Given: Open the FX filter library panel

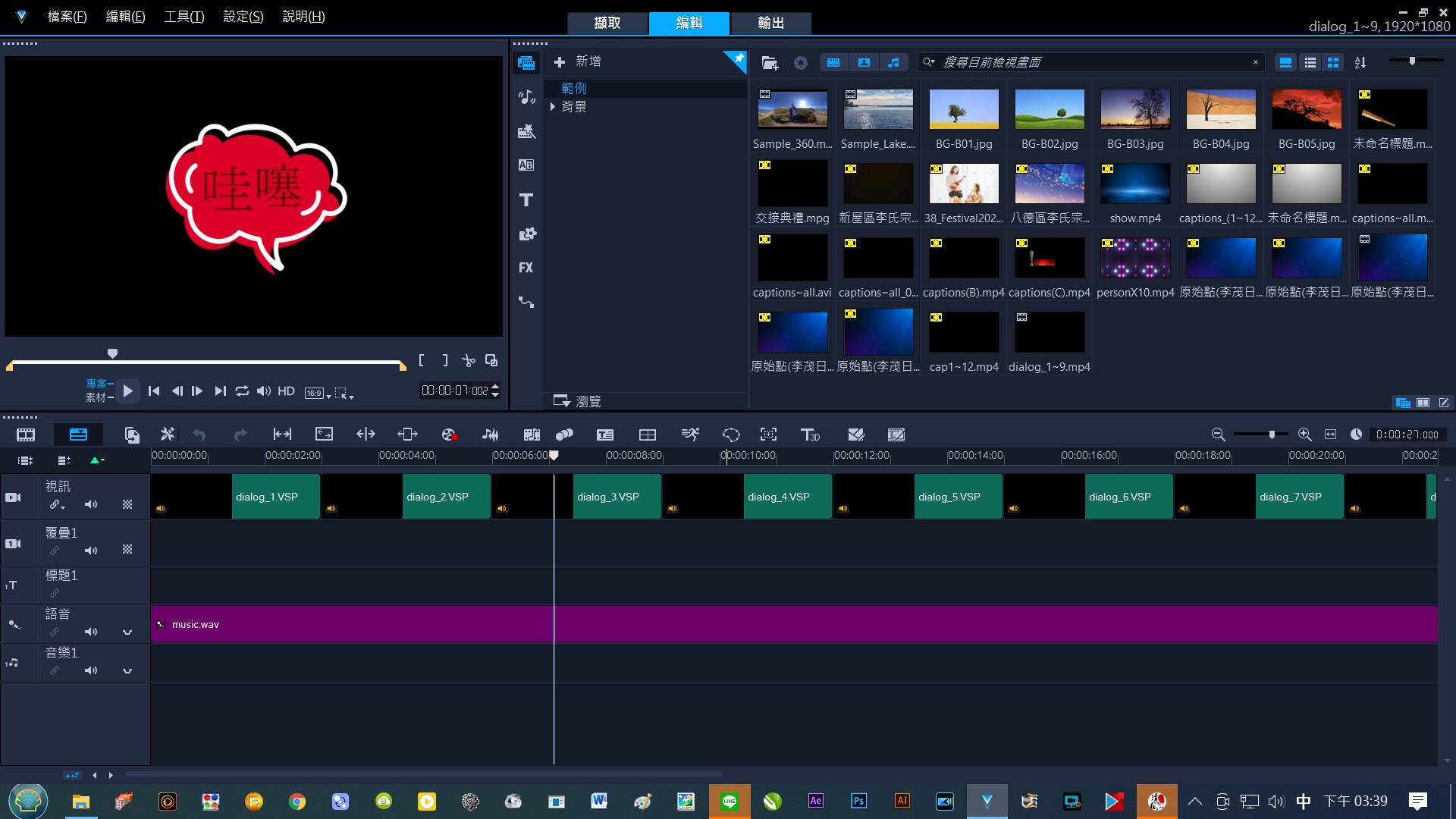Looking at the screenshot, I should click(x=526, y=268).
